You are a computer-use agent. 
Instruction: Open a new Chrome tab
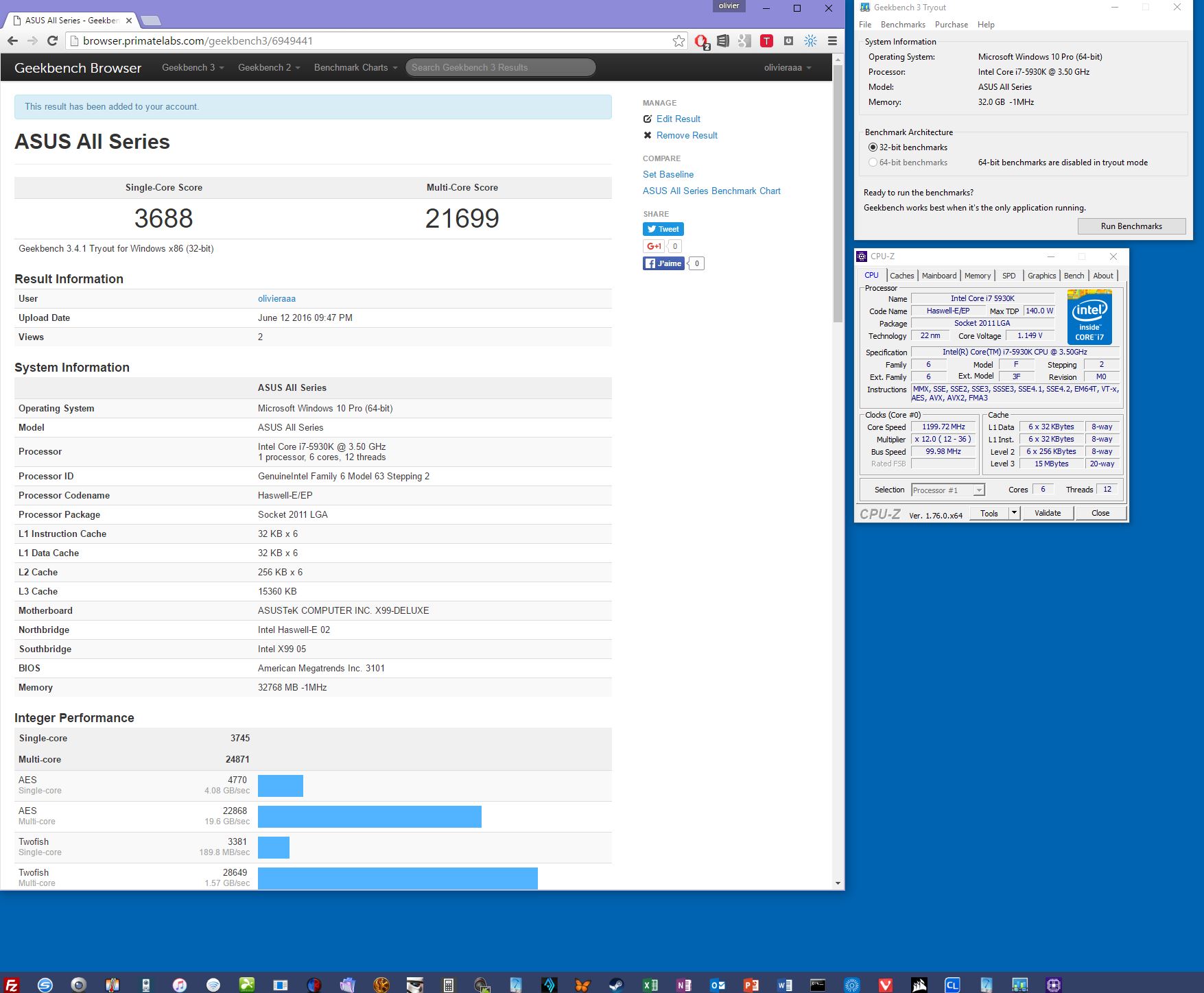(150, 20)
